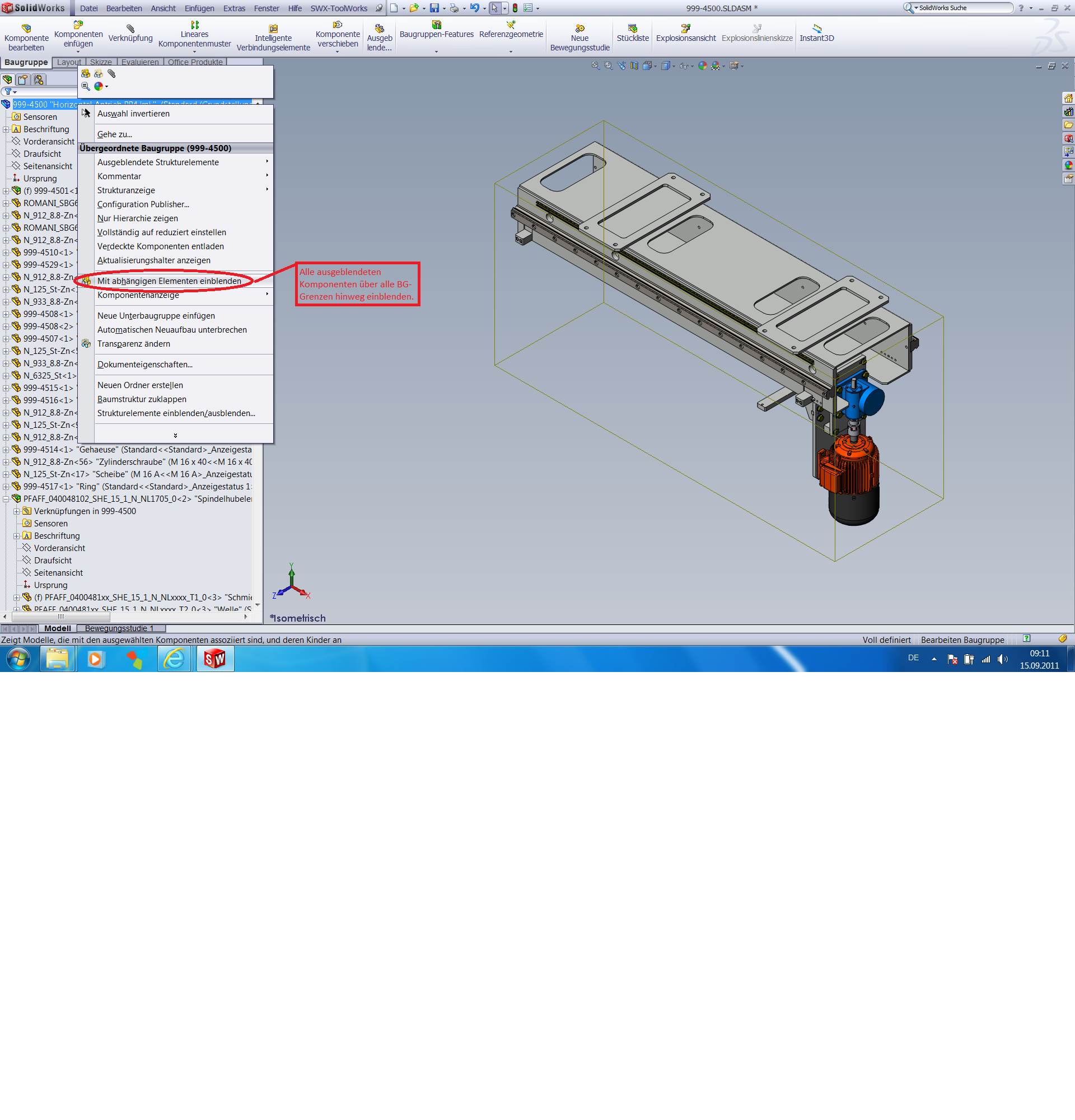
Task: Open the PropertyManager tab icon
Action: pos(23,80)
